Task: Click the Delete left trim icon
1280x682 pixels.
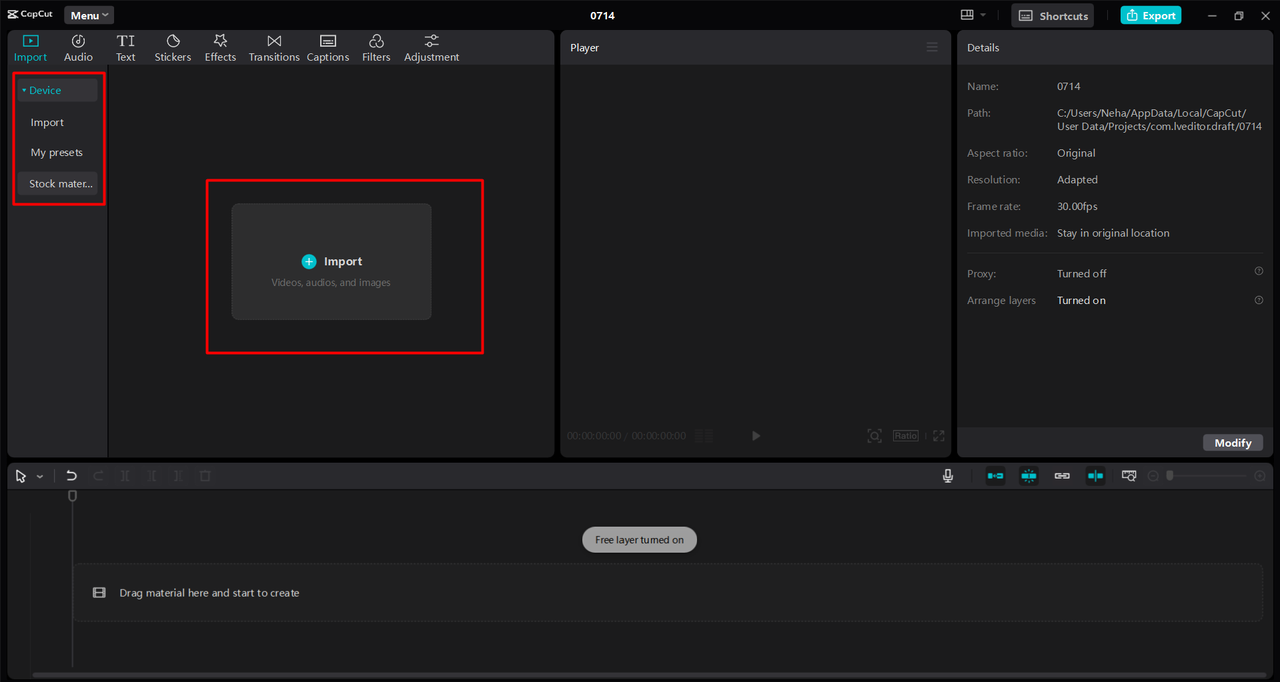Action: (152, 477)
